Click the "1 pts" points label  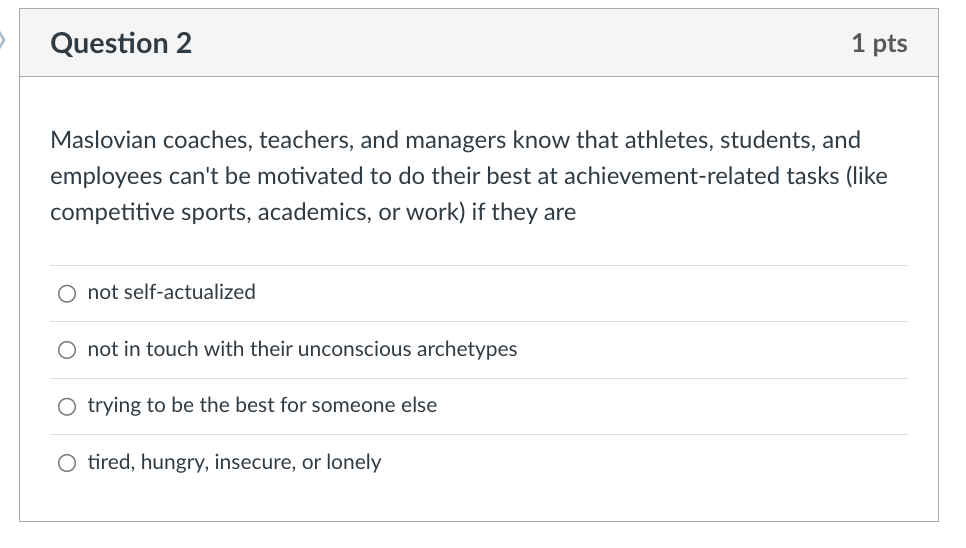pos(879,43)
